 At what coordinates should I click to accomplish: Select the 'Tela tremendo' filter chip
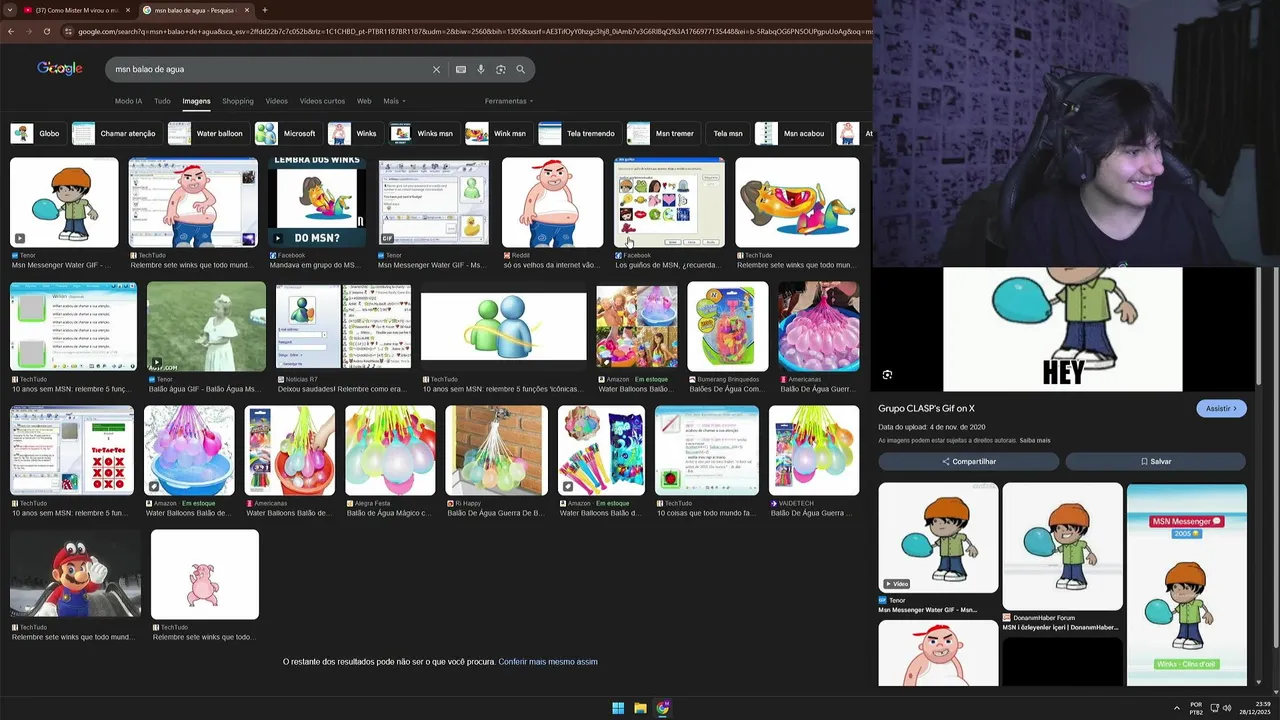(x=578, y=133)
